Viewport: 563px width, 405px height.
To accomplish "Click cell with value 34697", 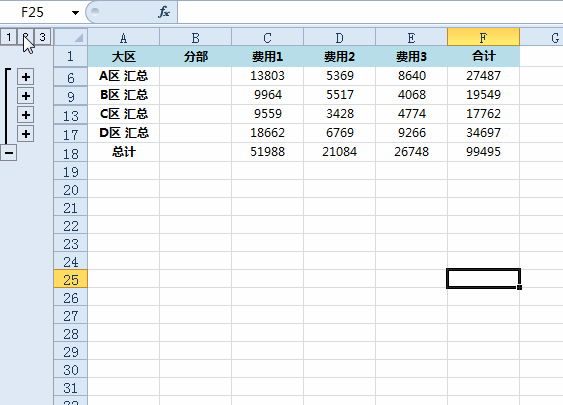I will [483, 133].
